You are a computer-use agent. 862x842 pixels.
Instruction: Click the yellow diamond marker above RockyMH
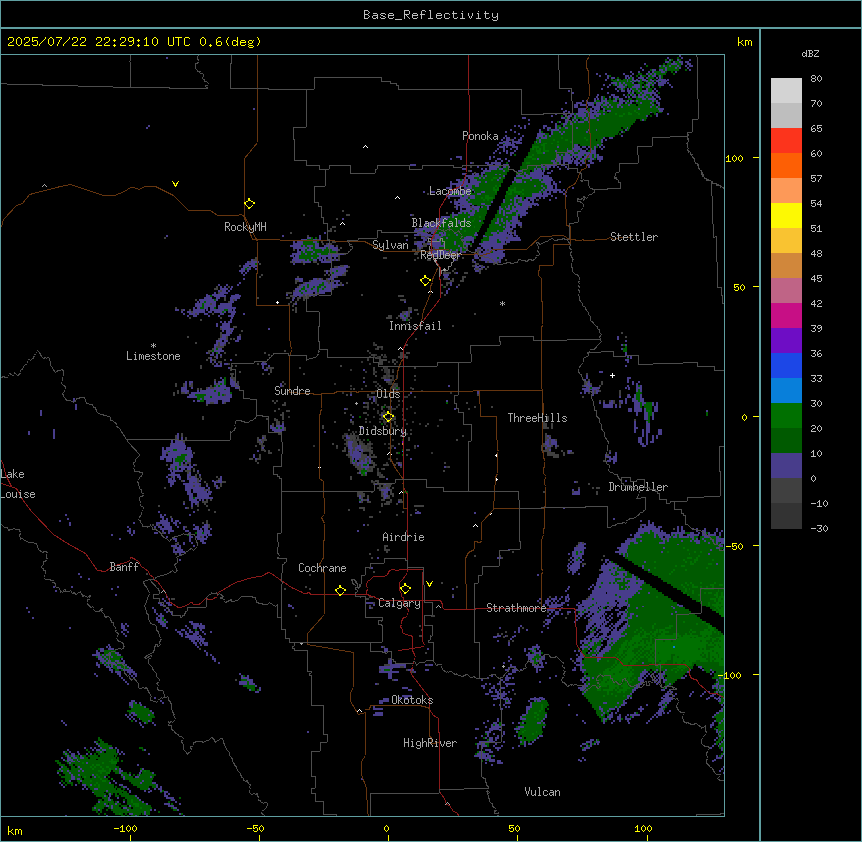click(x=249, y=203)
